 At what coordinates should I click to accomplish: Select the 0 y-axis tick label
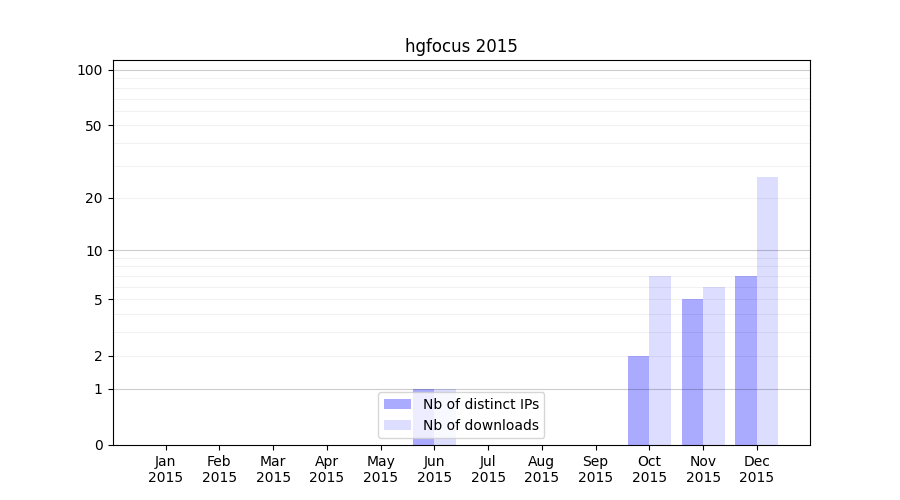[x=98, y=445]
